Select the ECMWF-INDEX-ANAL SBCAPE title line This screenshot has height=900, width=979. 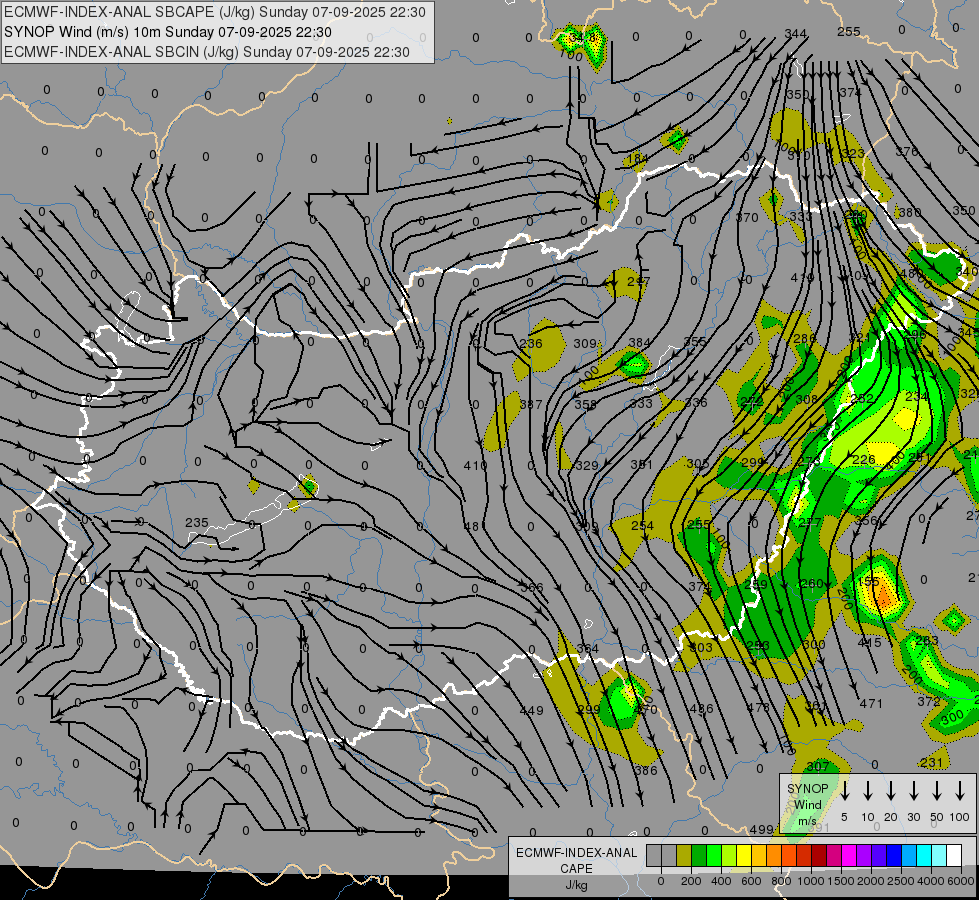pos(215,12)
